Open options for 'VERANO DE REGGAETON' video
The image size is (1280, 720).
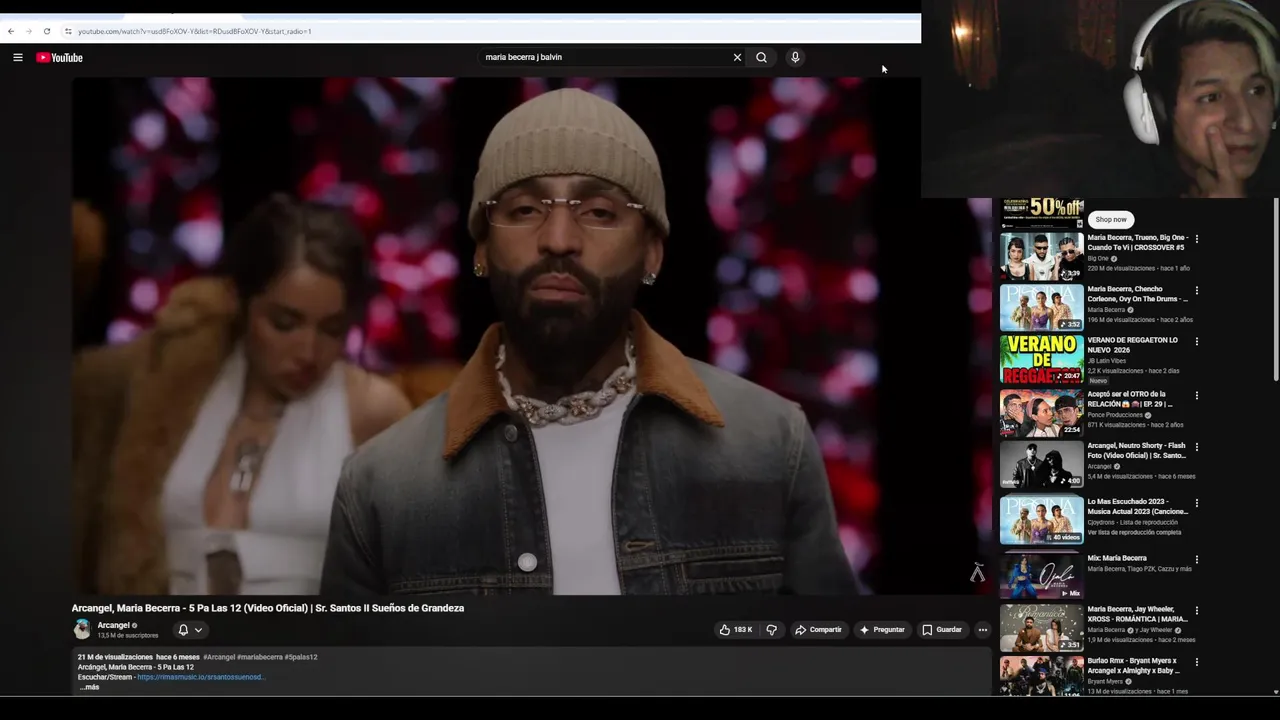tap(1196, 341)
